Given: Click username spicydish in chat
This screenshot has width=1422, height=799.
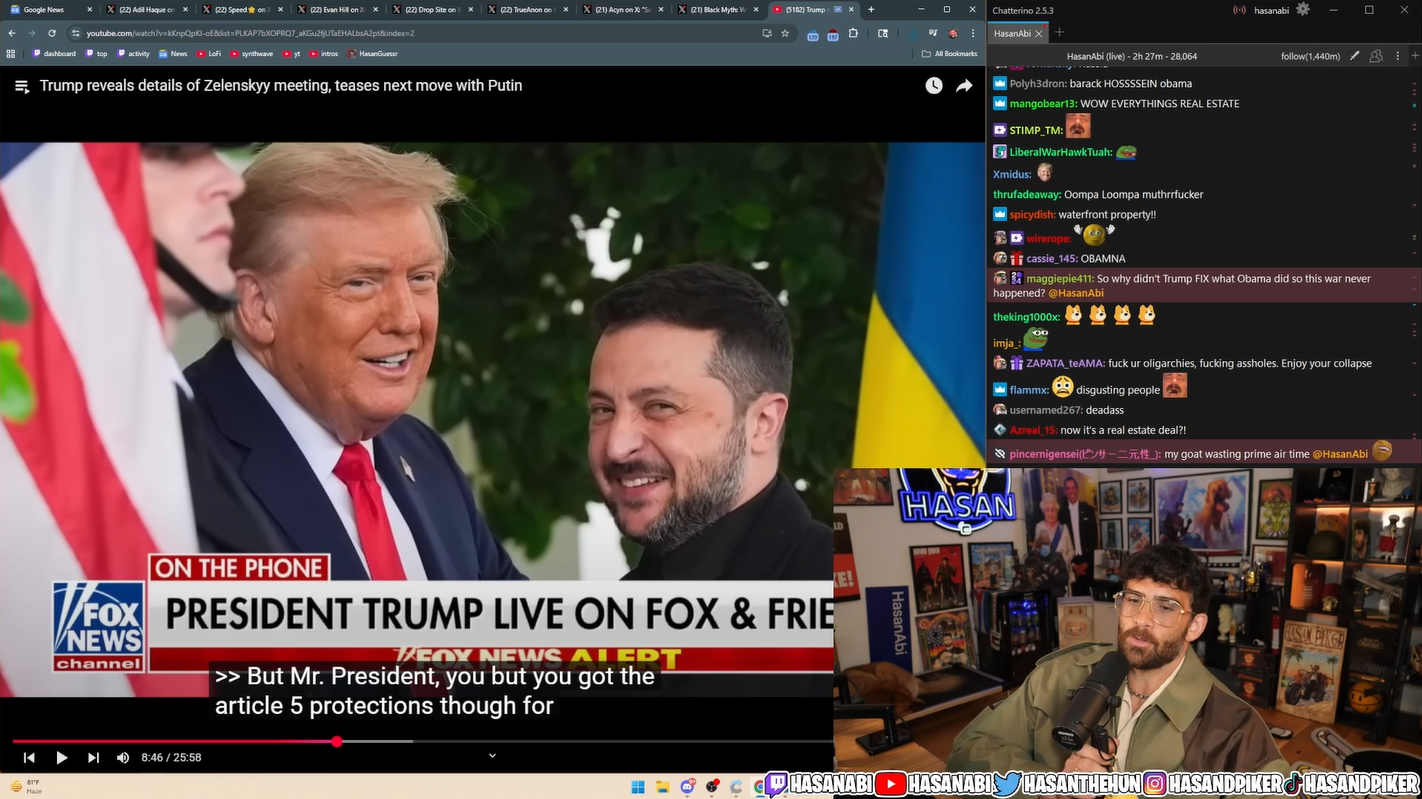Looking at the screenshot, I should [x=1032, y=215].
